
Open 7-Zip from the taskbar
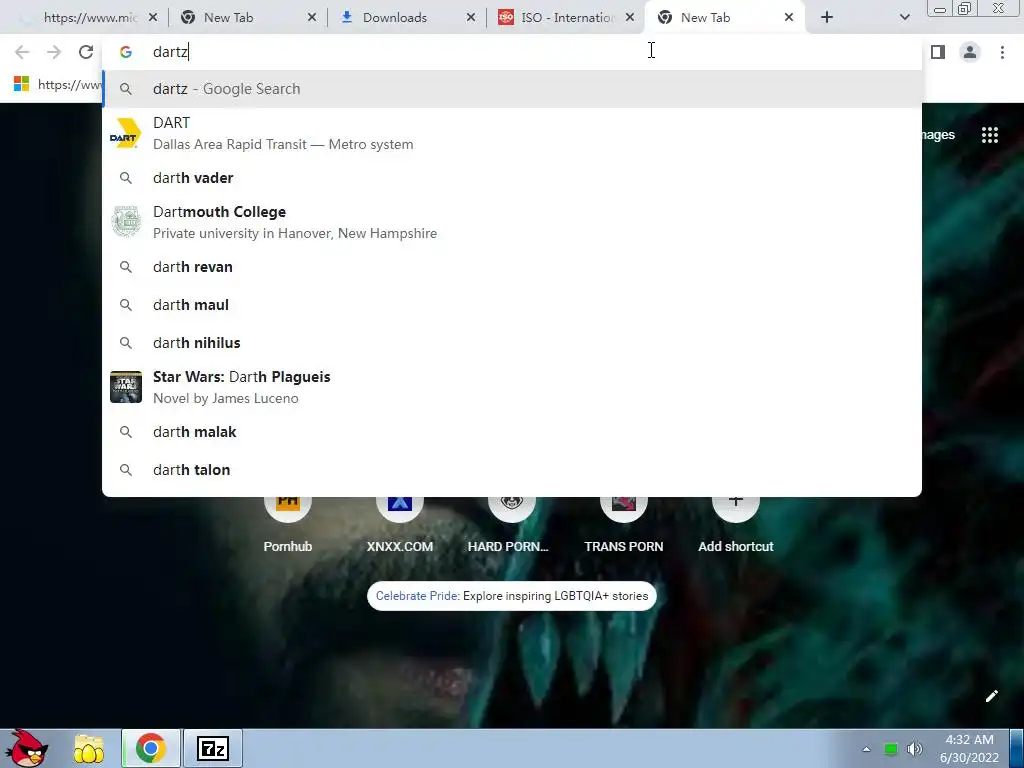click(213, 748)
